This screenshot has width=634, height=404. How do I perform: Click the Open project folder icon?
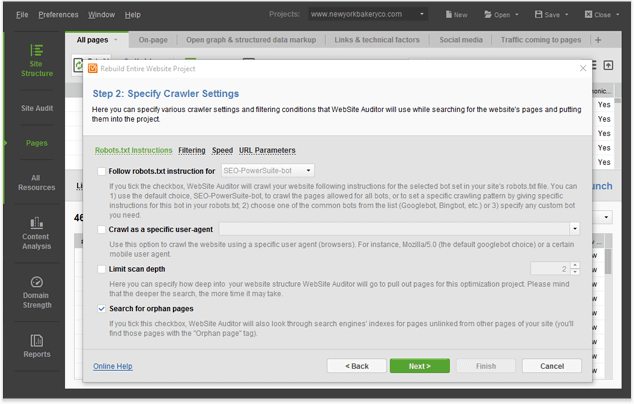488,15
